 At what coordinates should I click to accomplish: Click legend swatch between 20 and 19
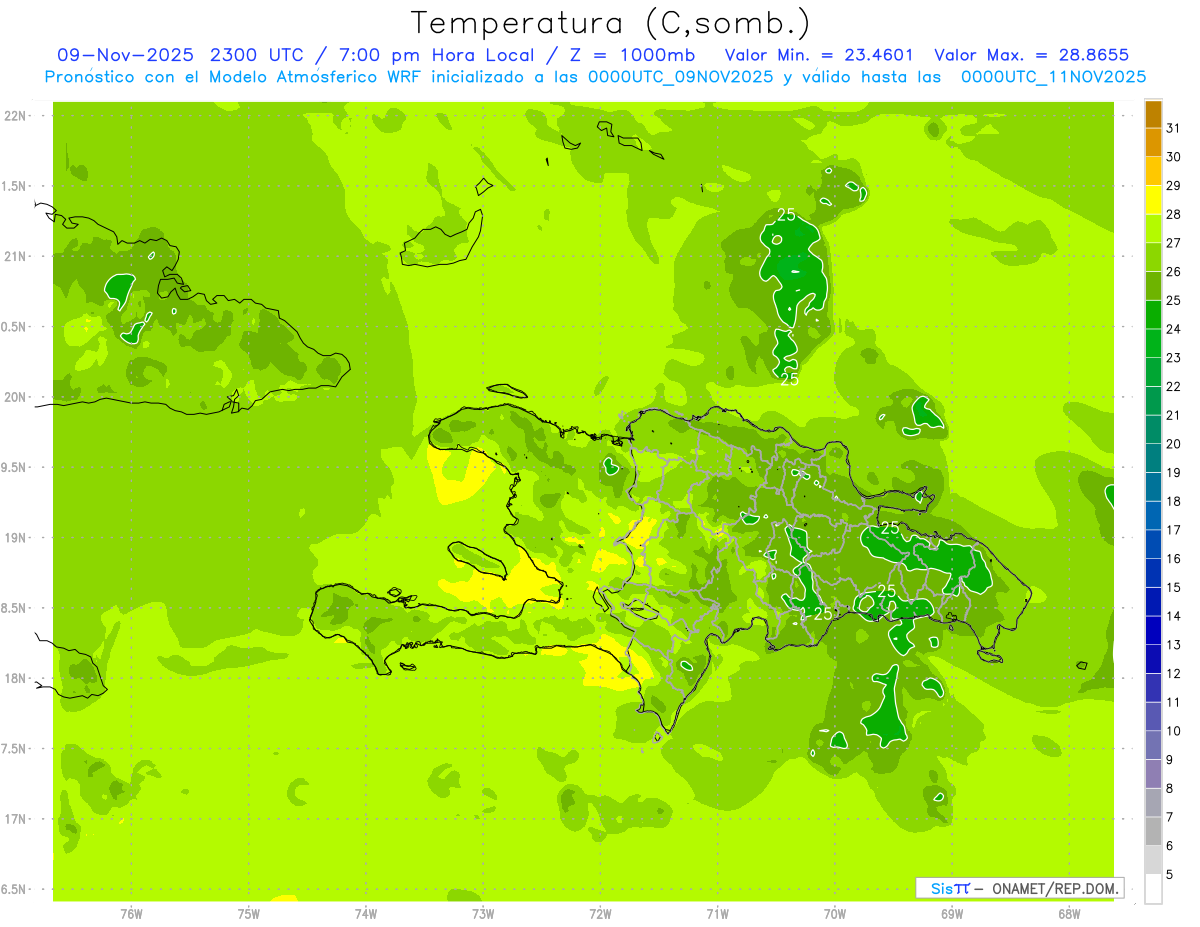pyautogui.click(x=1153, y=459)
